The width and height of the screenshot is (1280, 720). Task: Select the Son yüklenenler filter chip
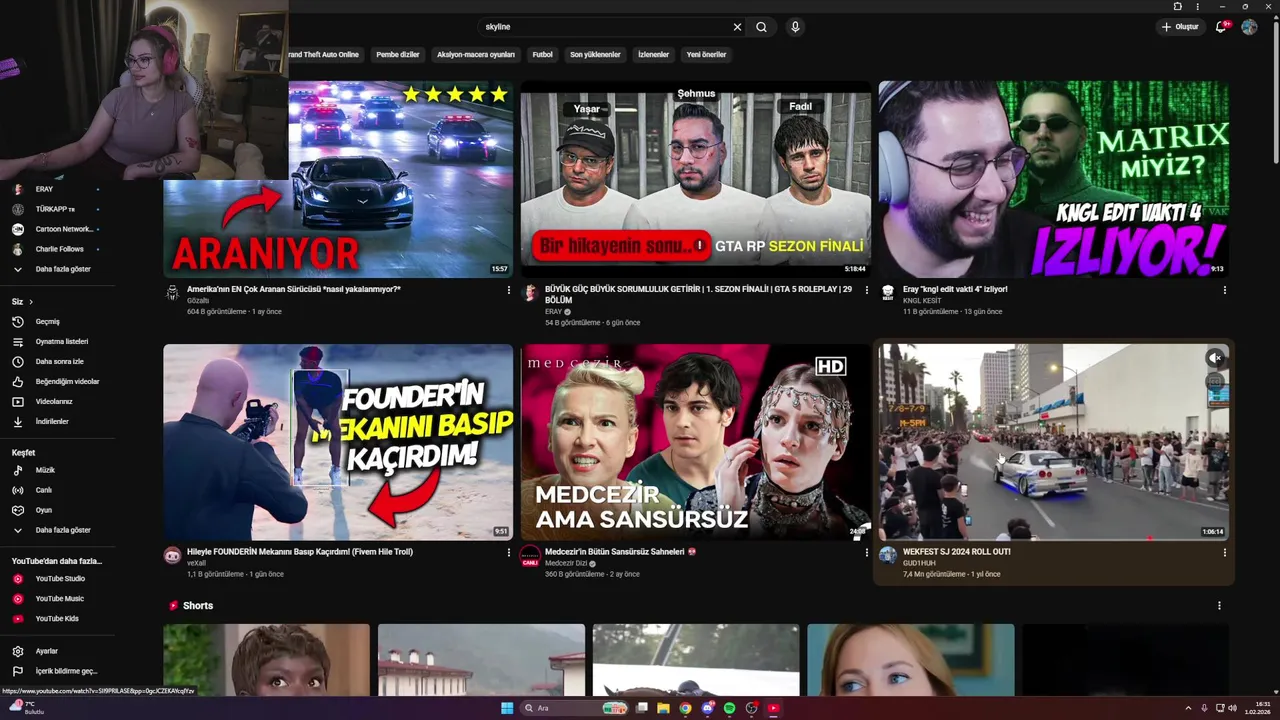point(595,55)
